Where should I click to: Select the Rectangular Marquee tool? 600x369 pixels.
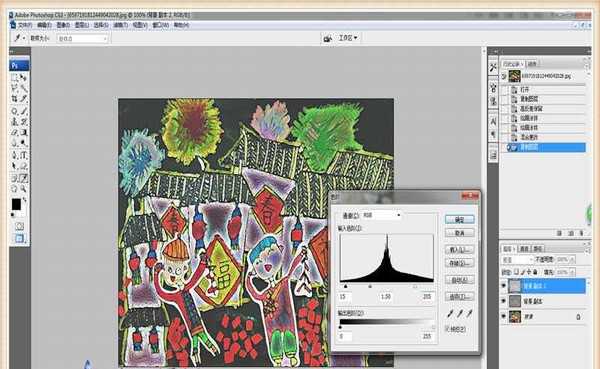point(15,78)
